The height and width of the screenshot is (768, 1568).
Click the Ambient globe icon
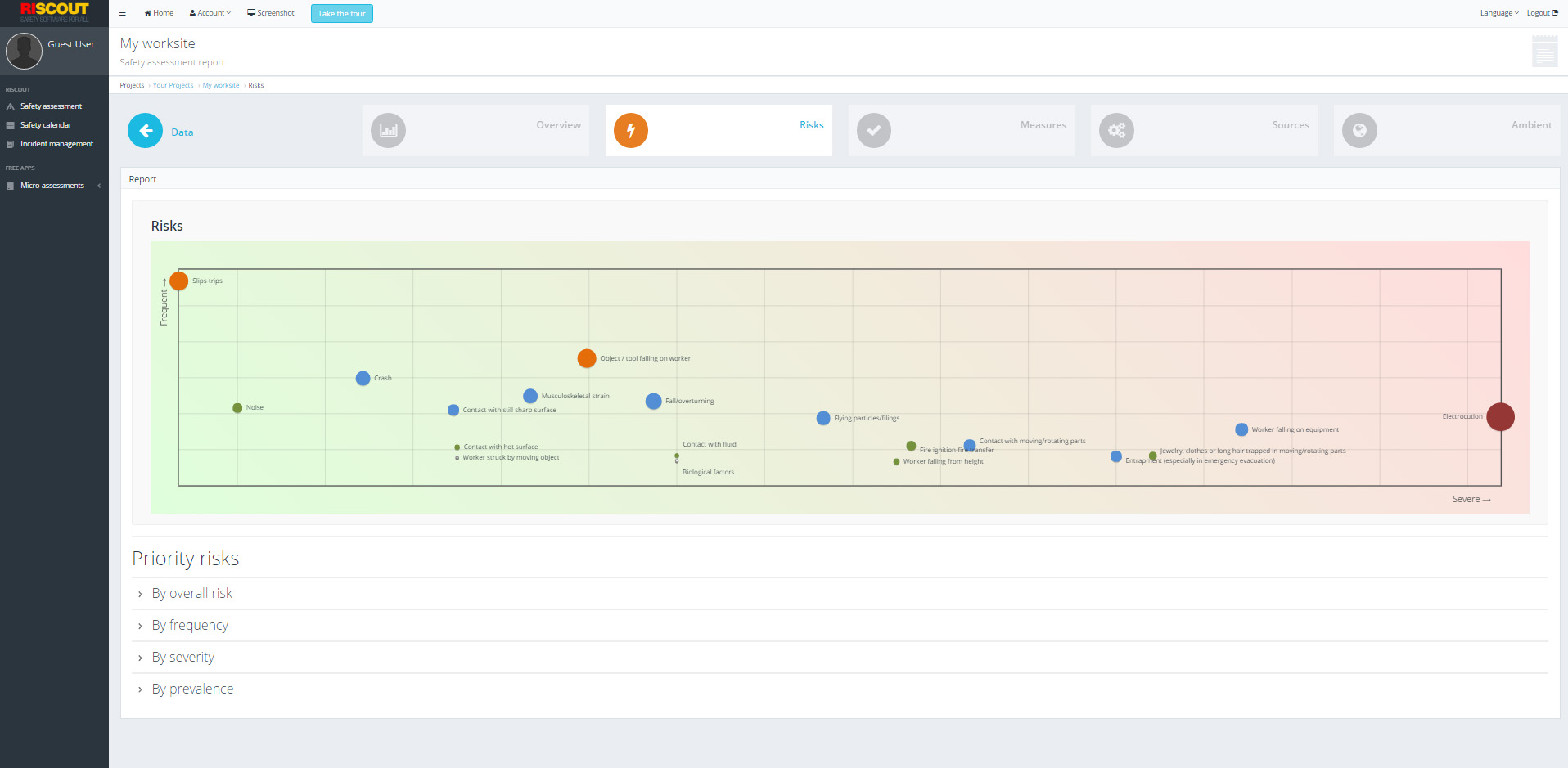1359,131
